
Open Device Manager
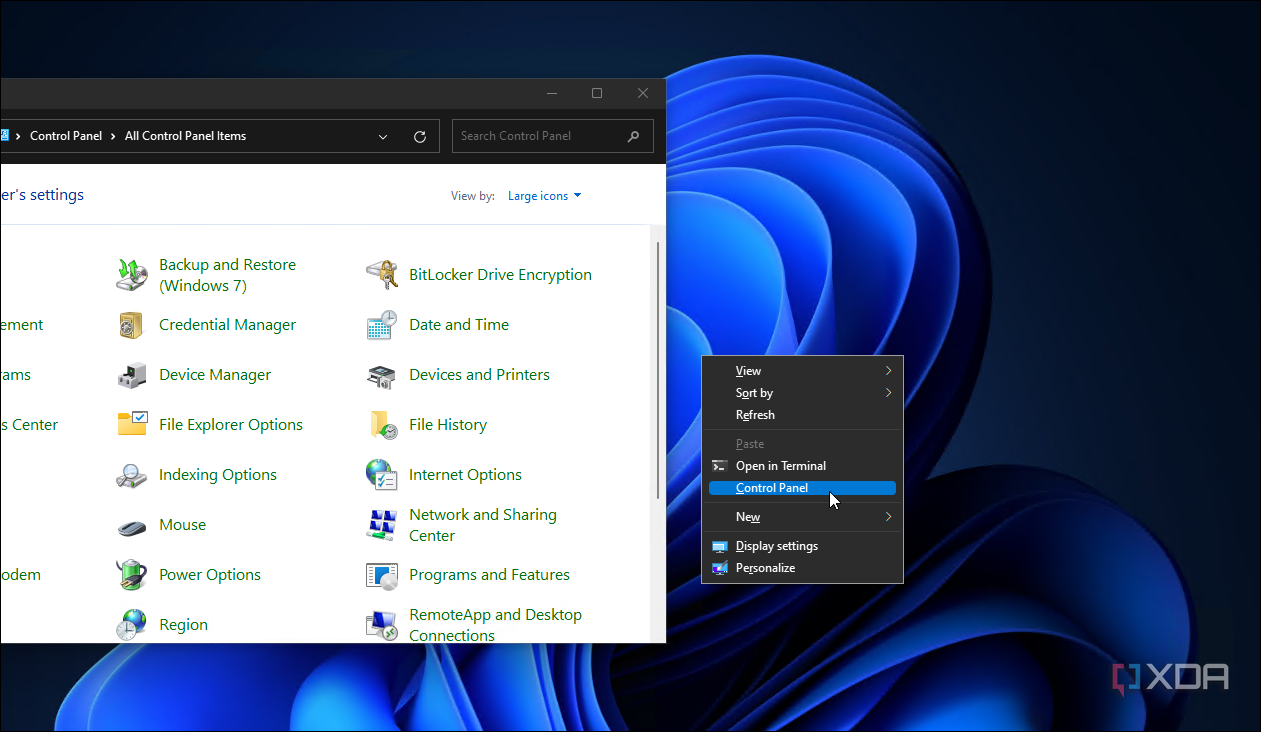coord(214,374)
